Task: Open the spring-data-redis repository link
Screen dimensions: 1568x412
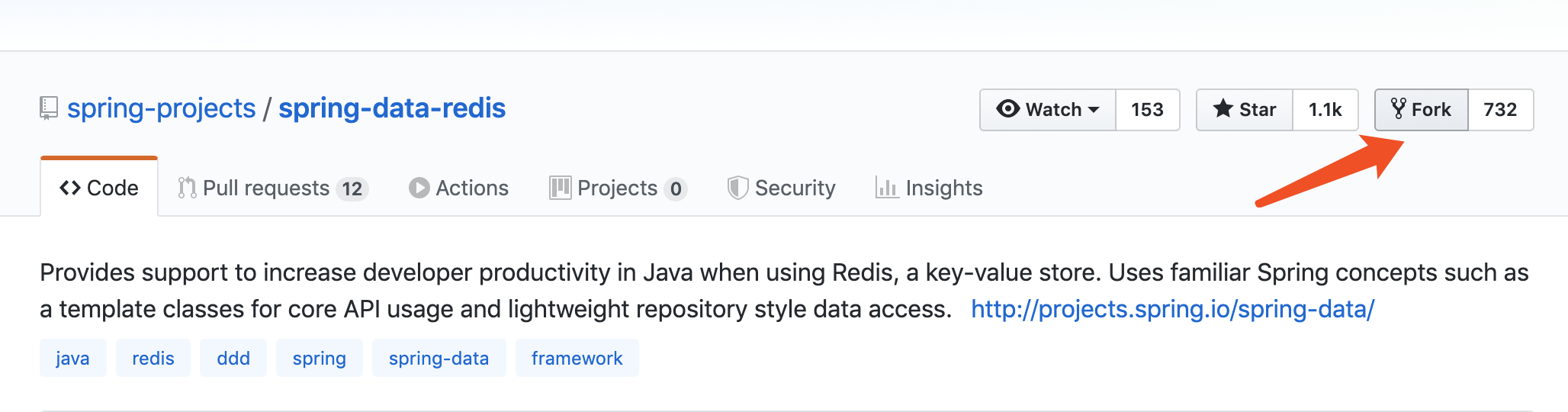Action: [x=392, y=108]
